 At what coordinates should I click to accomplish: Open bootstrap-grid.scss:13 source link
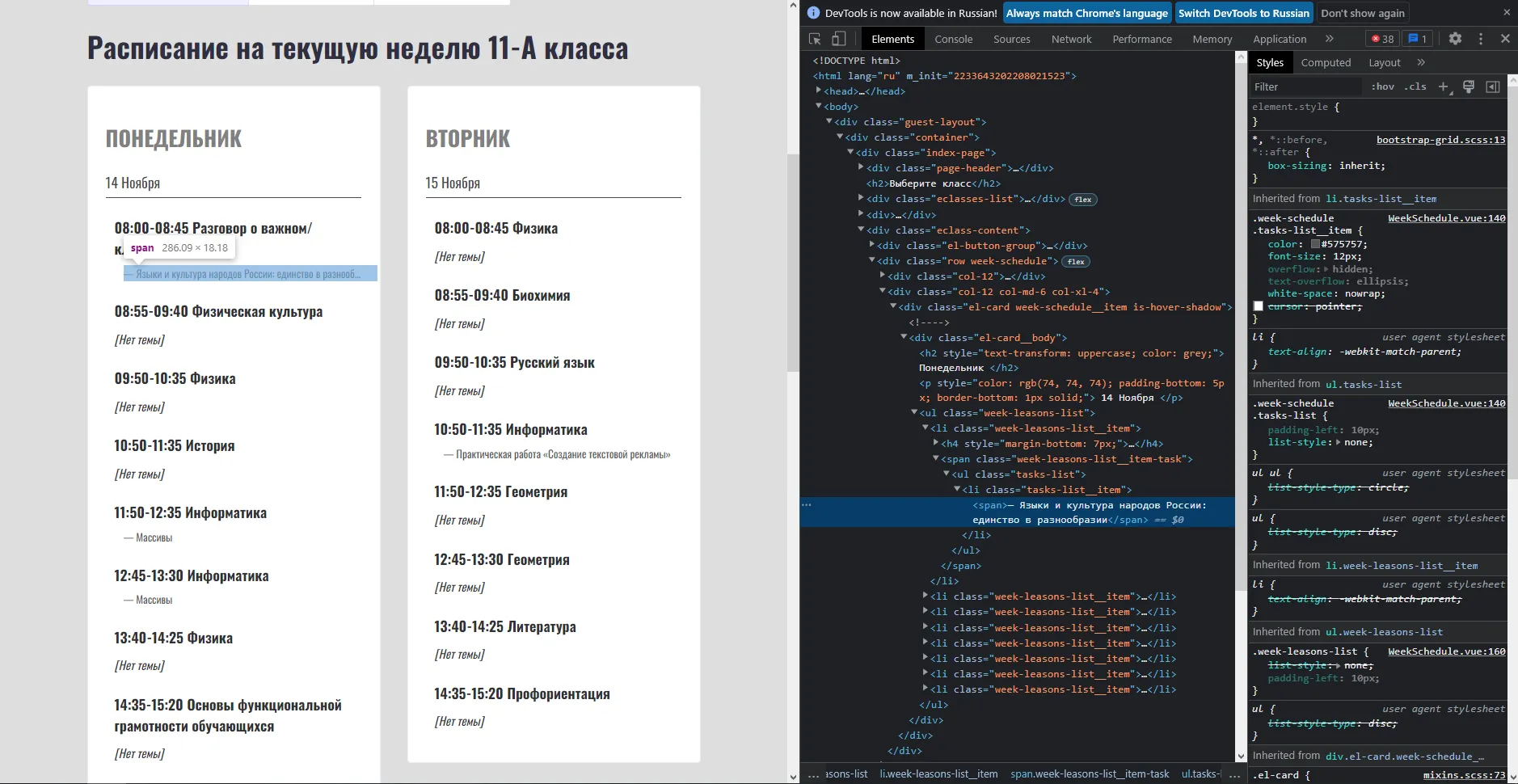1441,140
